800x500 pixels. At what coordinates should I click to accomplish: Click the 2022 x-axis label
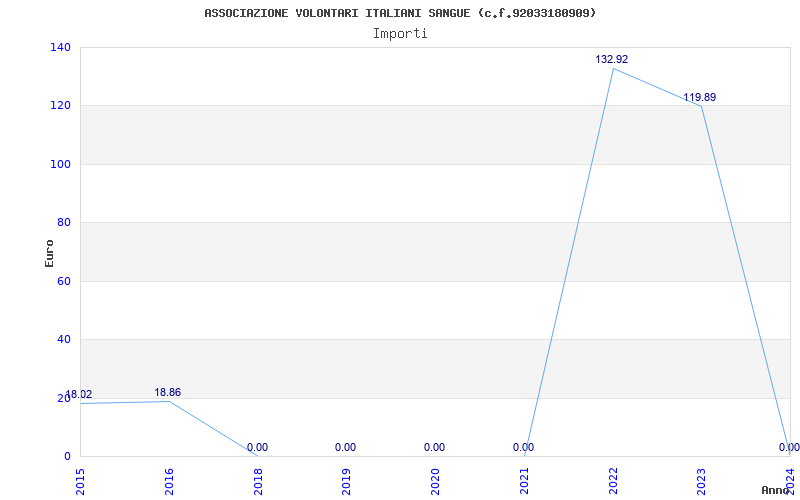click(613, 482)
